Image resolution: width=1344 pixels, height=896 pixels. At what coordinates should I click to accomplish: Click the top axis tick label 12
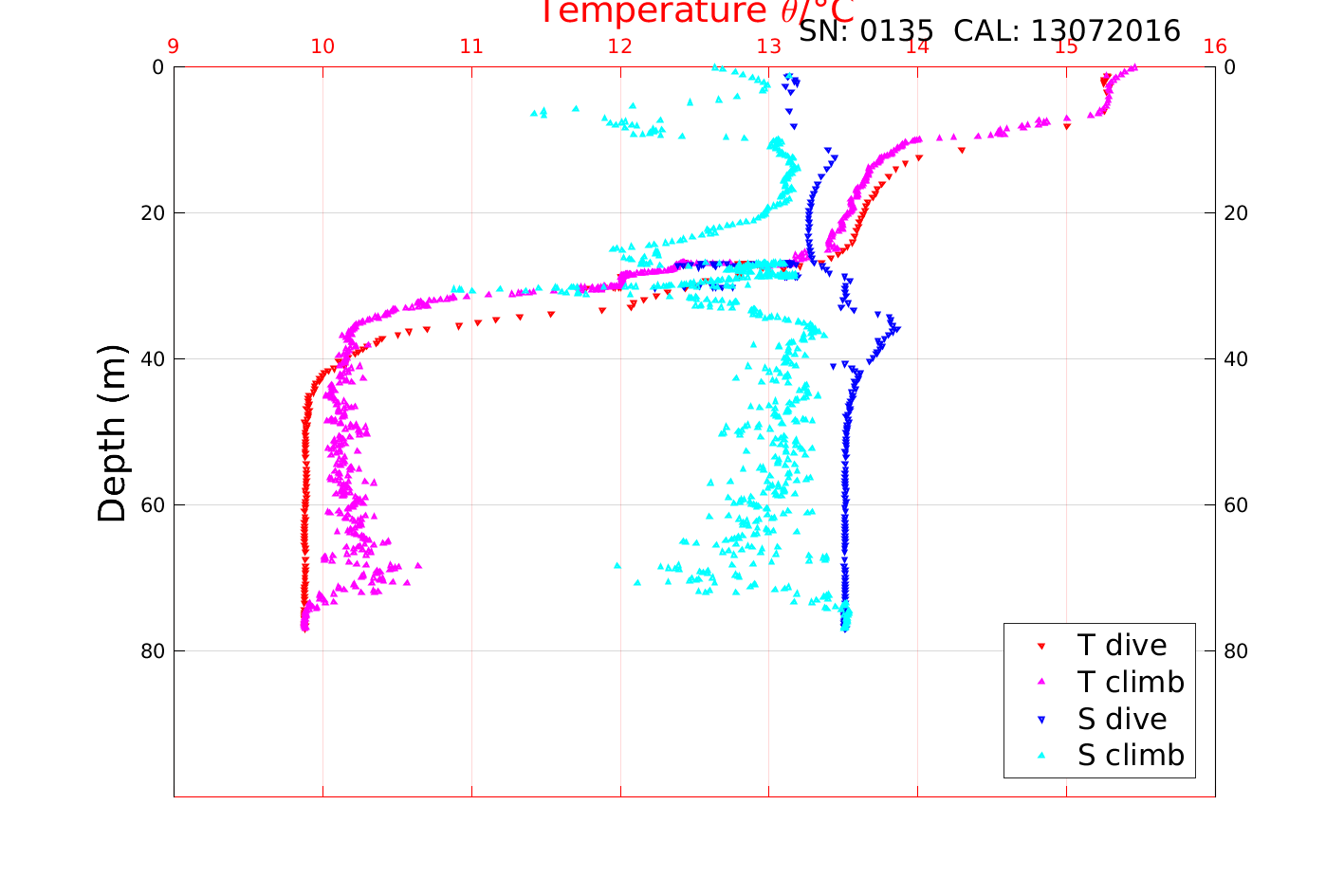tap(620, 46)
